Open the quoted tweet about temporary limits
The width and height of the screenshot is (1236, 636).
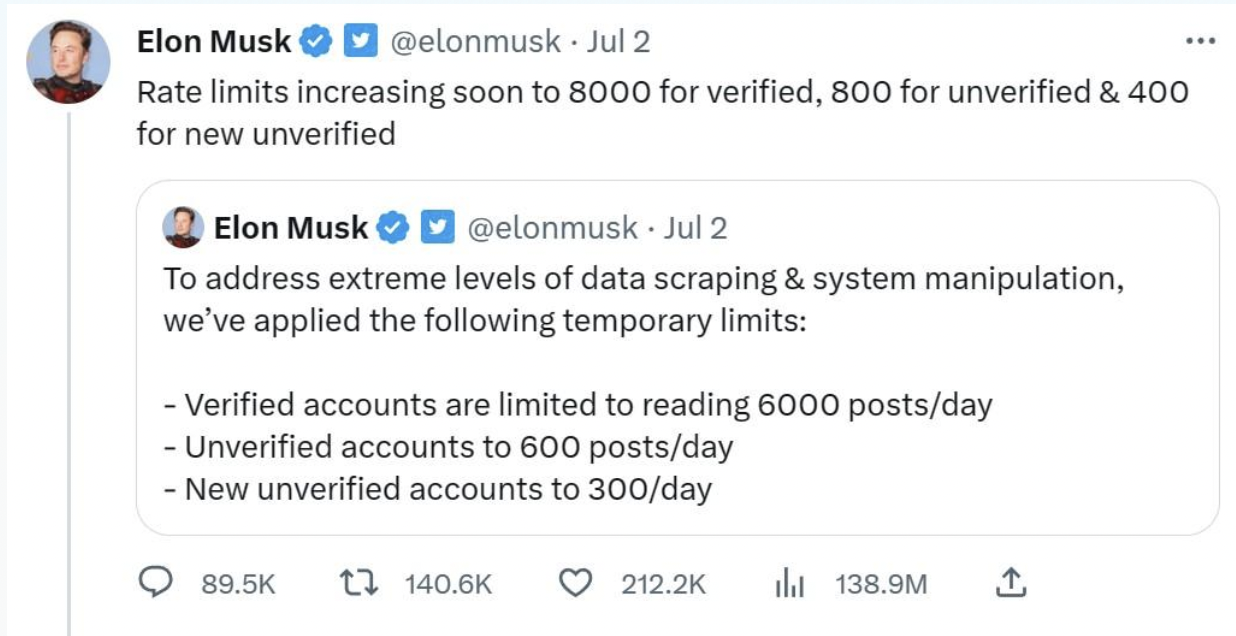tap(677, 357)
